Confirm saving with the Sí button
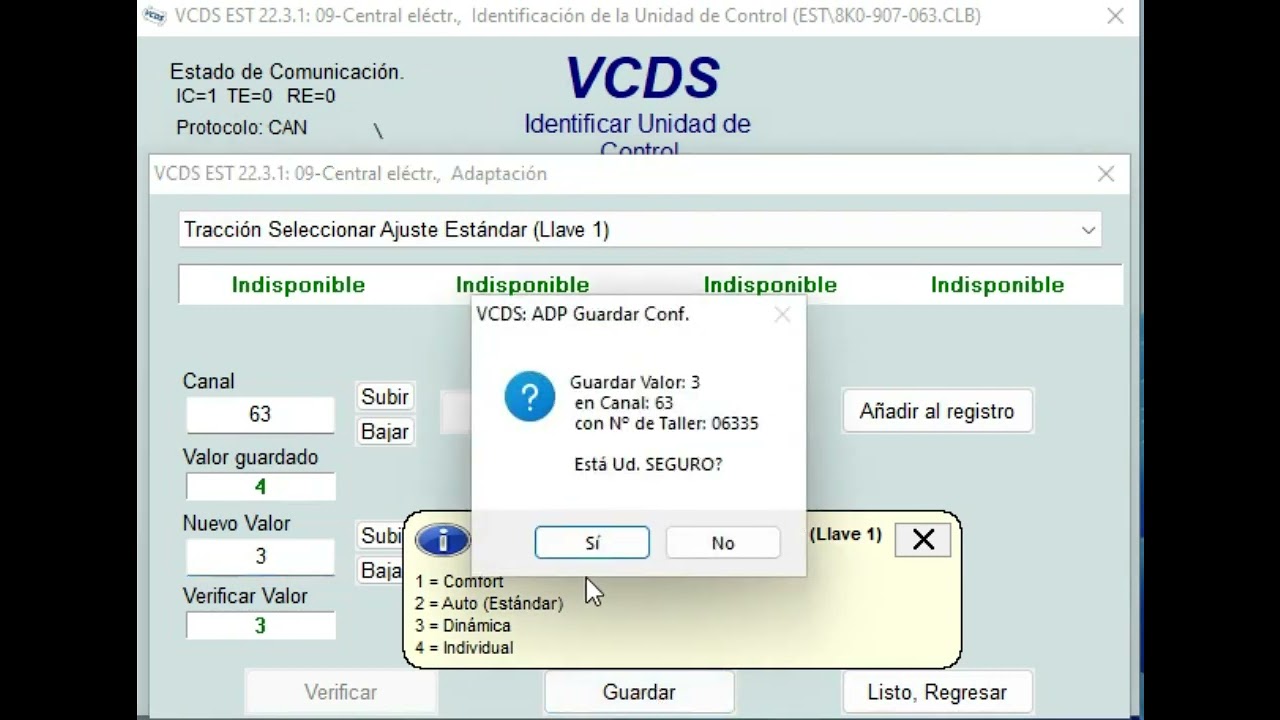 coord(592,543)
